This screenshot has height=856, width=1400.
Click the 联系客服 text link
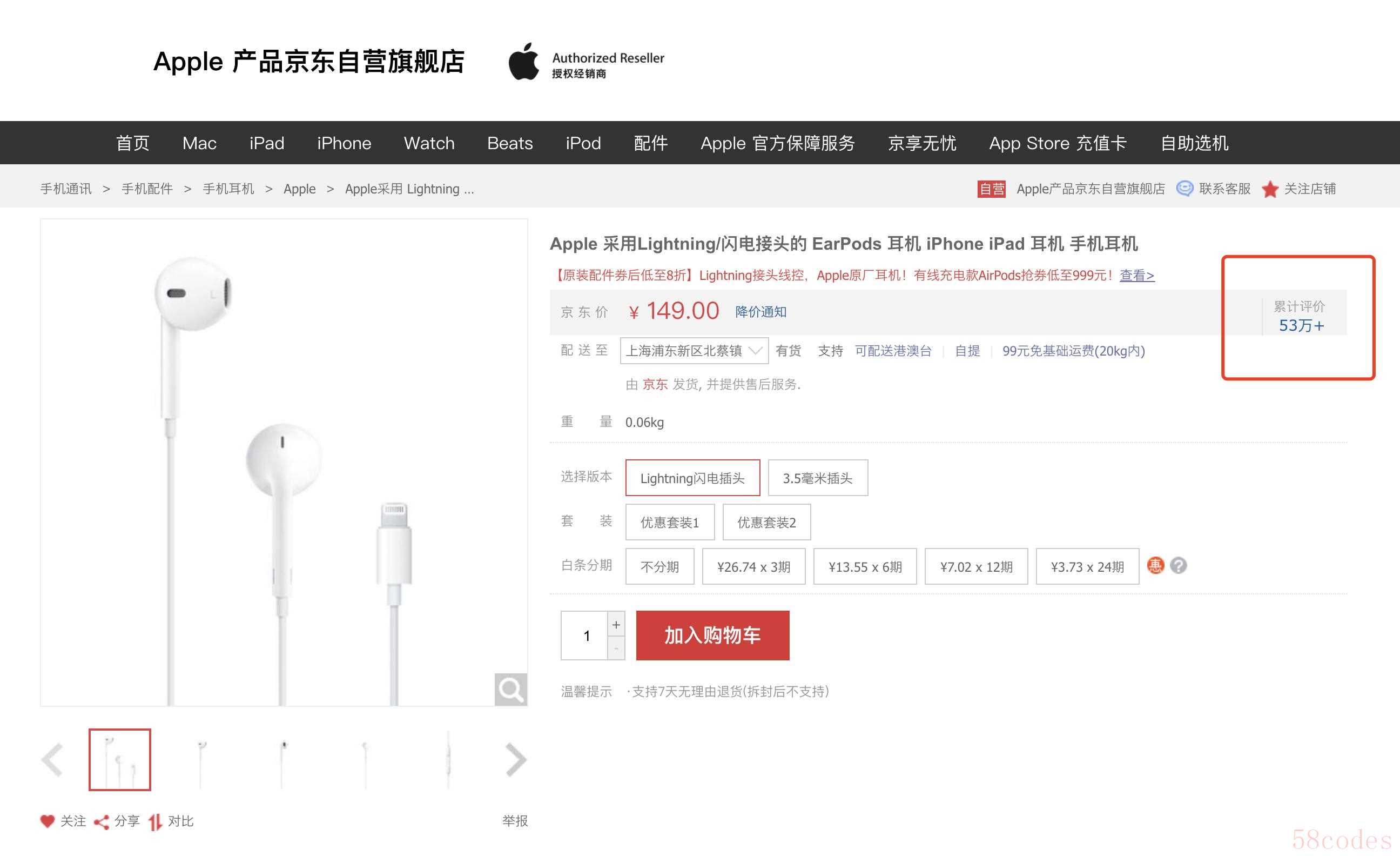pyautogui.click(x=1224, y=189)
